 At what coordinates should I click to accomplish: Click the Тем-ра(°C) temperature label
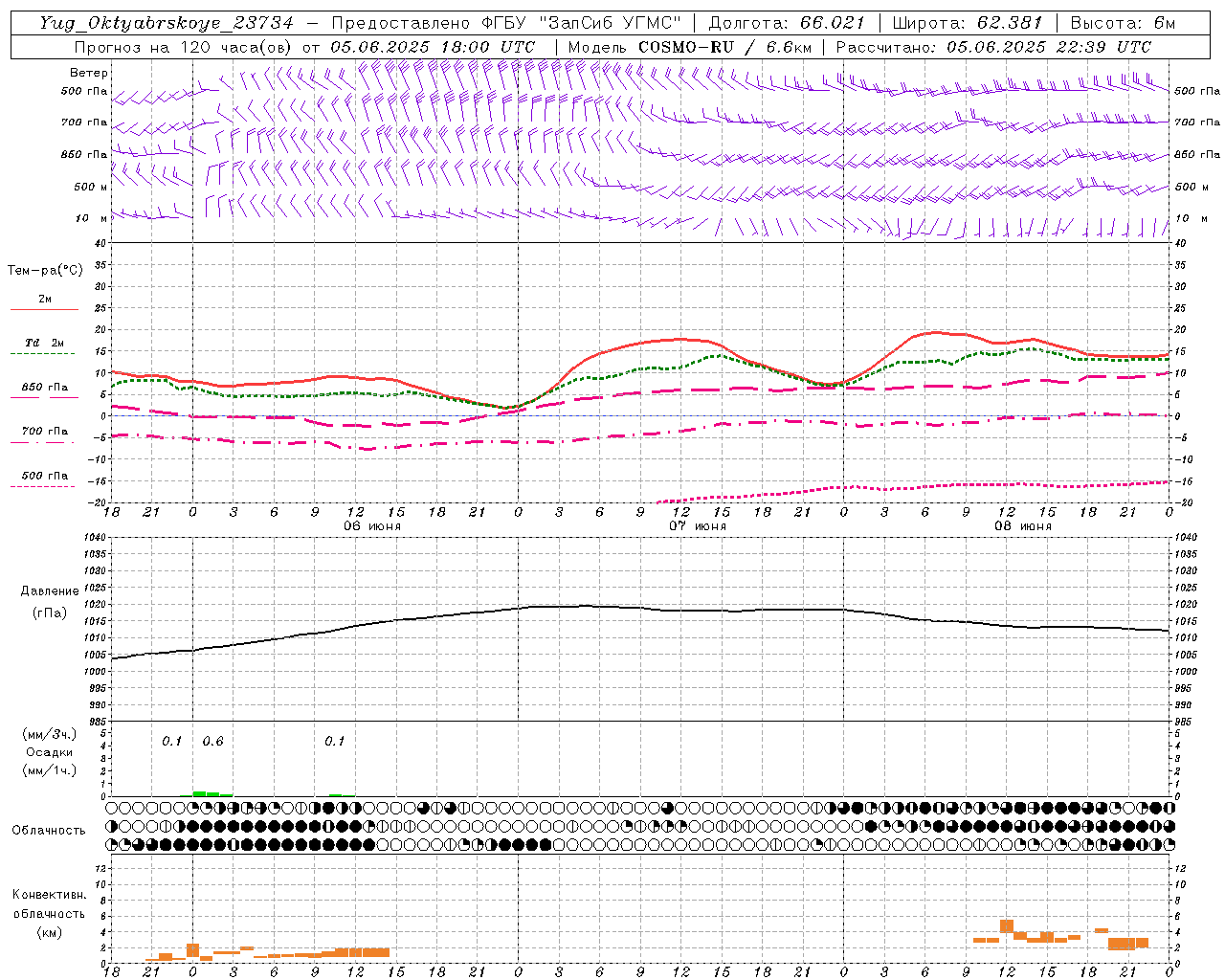(45, 271)
